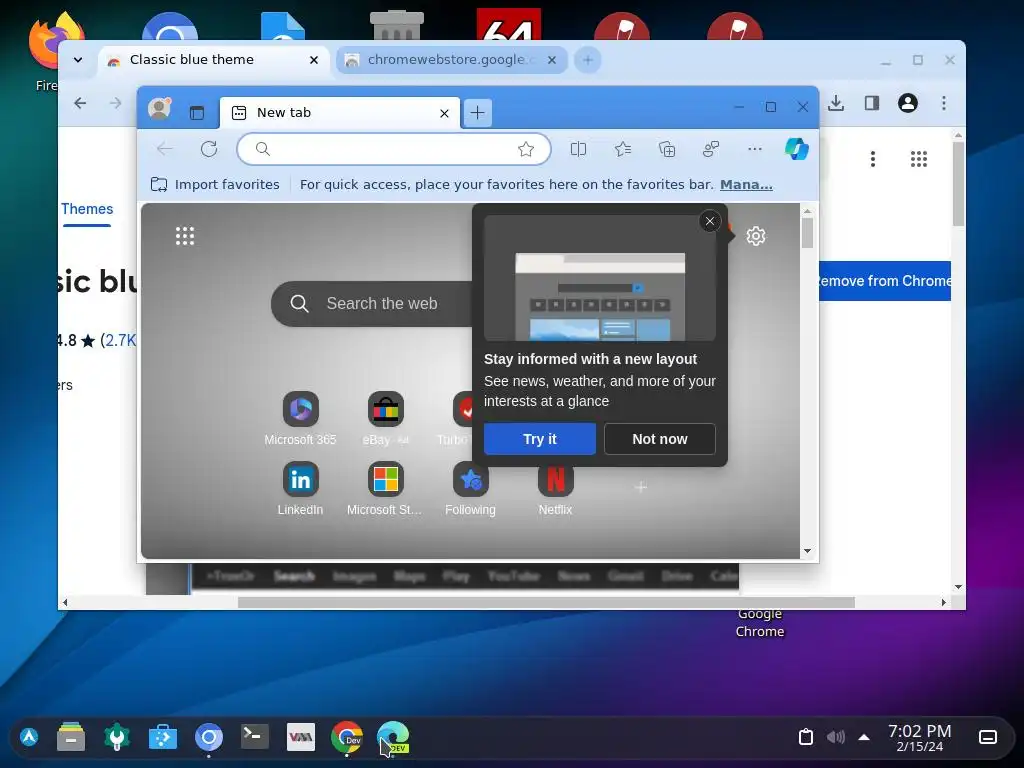
Task: Open Edge tab actions menu icon
Action: coord(197,112)
